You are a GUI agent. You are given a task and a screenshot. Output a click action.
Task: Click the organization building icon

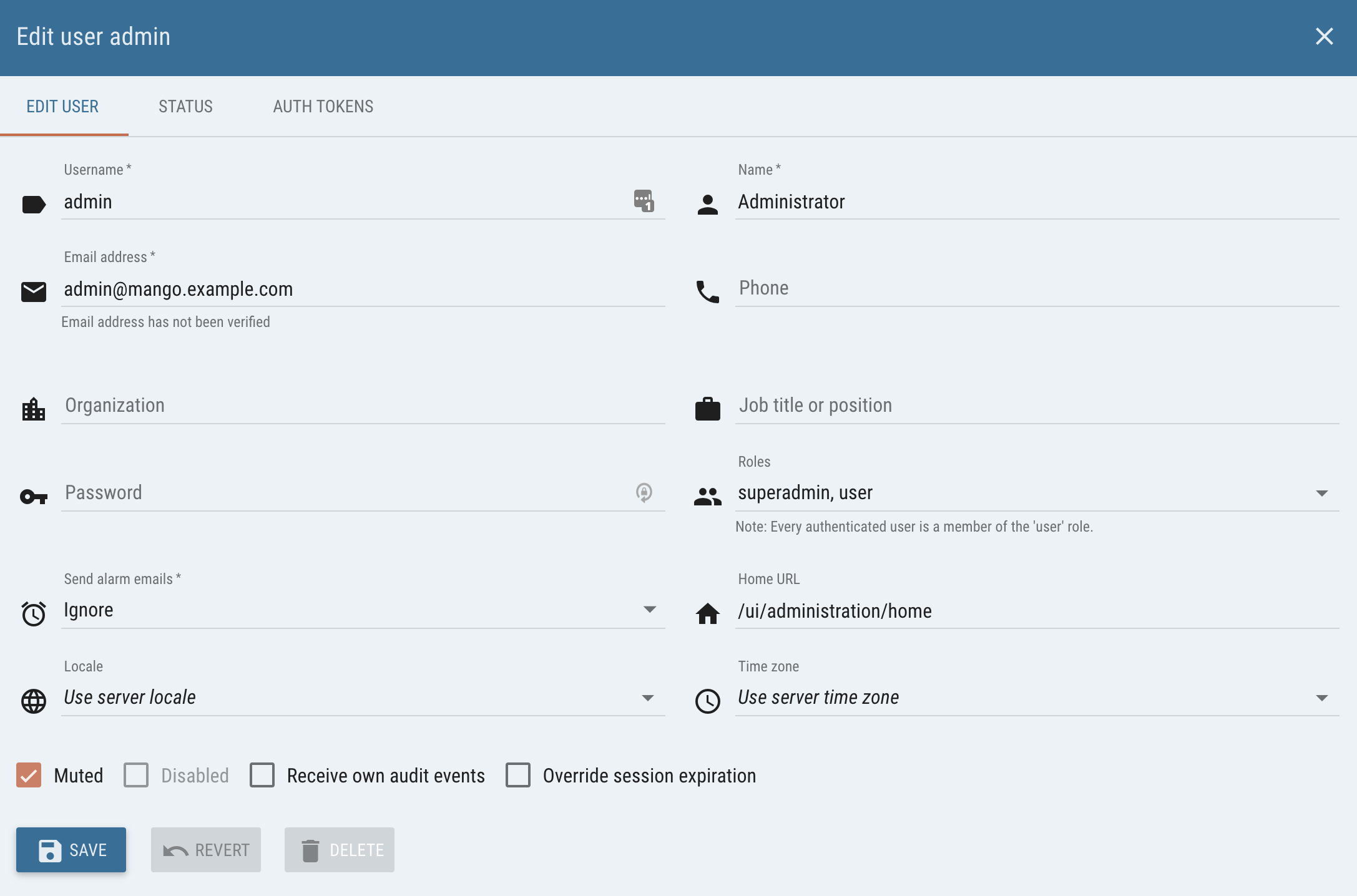33,405
